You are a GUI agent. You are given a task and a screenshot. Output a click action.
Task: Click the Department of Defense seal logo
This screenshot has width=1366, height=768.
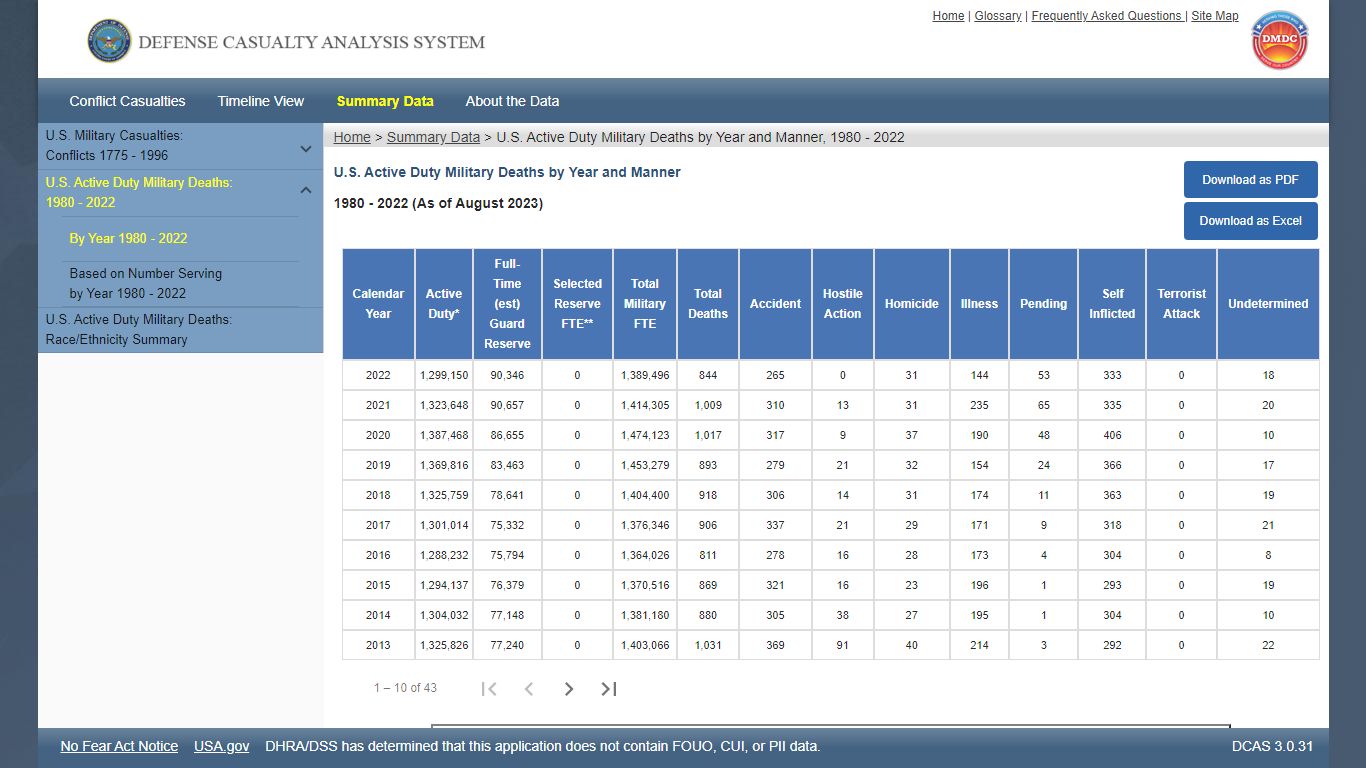click(x=109, y=41)
